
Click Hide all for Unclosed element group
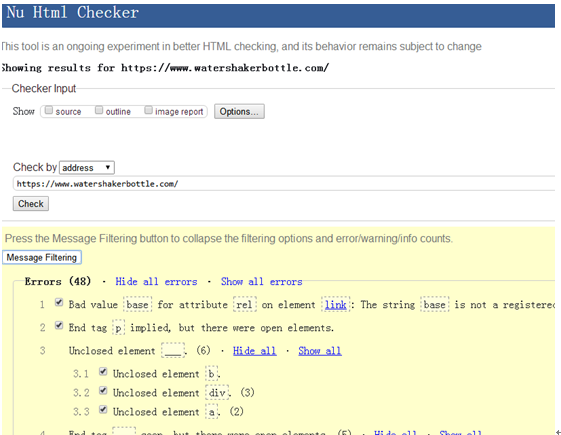254,351
